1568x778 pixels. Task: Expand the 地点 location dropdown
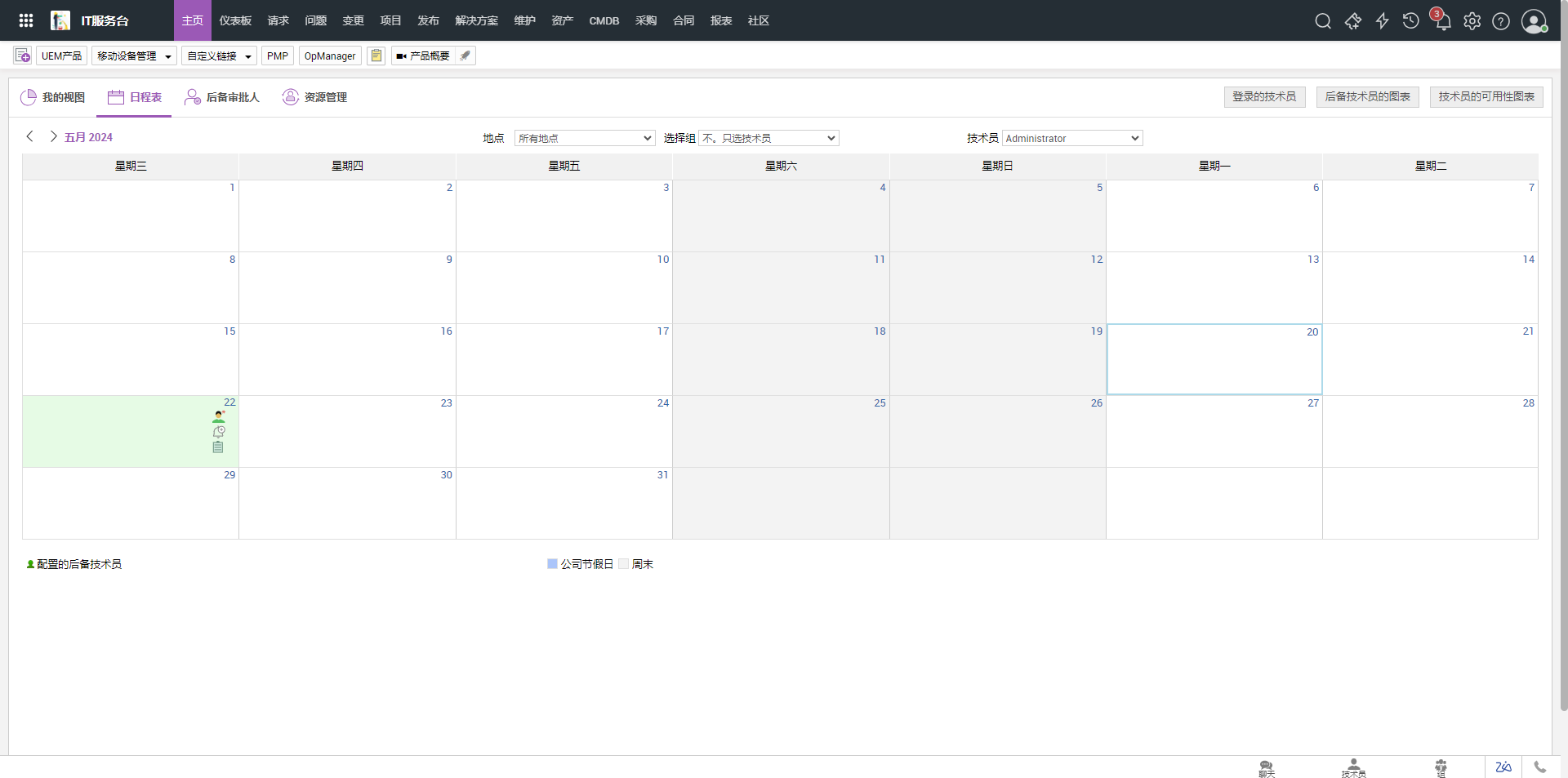585,138
